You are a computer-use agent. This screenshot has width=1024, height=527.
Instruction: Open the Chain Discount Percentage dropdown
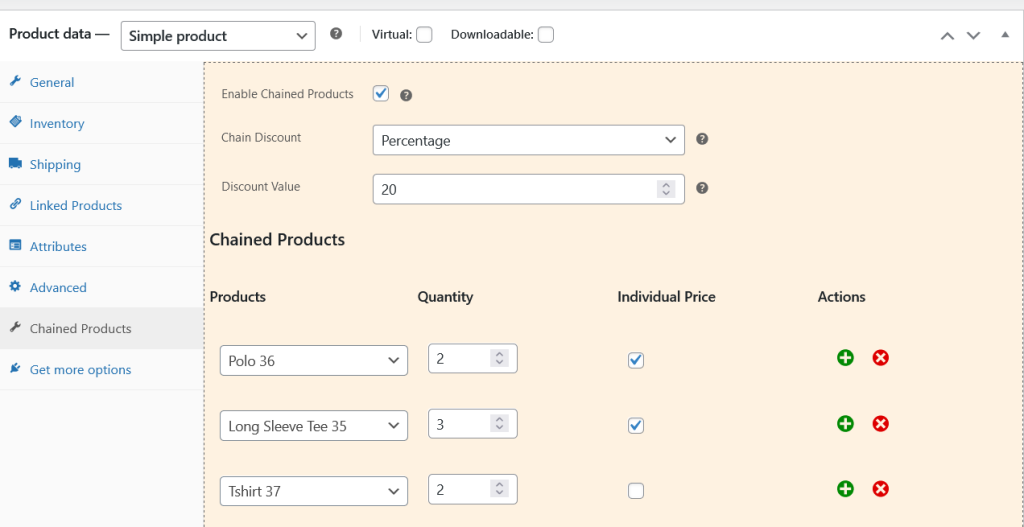(x=528, y=141)
